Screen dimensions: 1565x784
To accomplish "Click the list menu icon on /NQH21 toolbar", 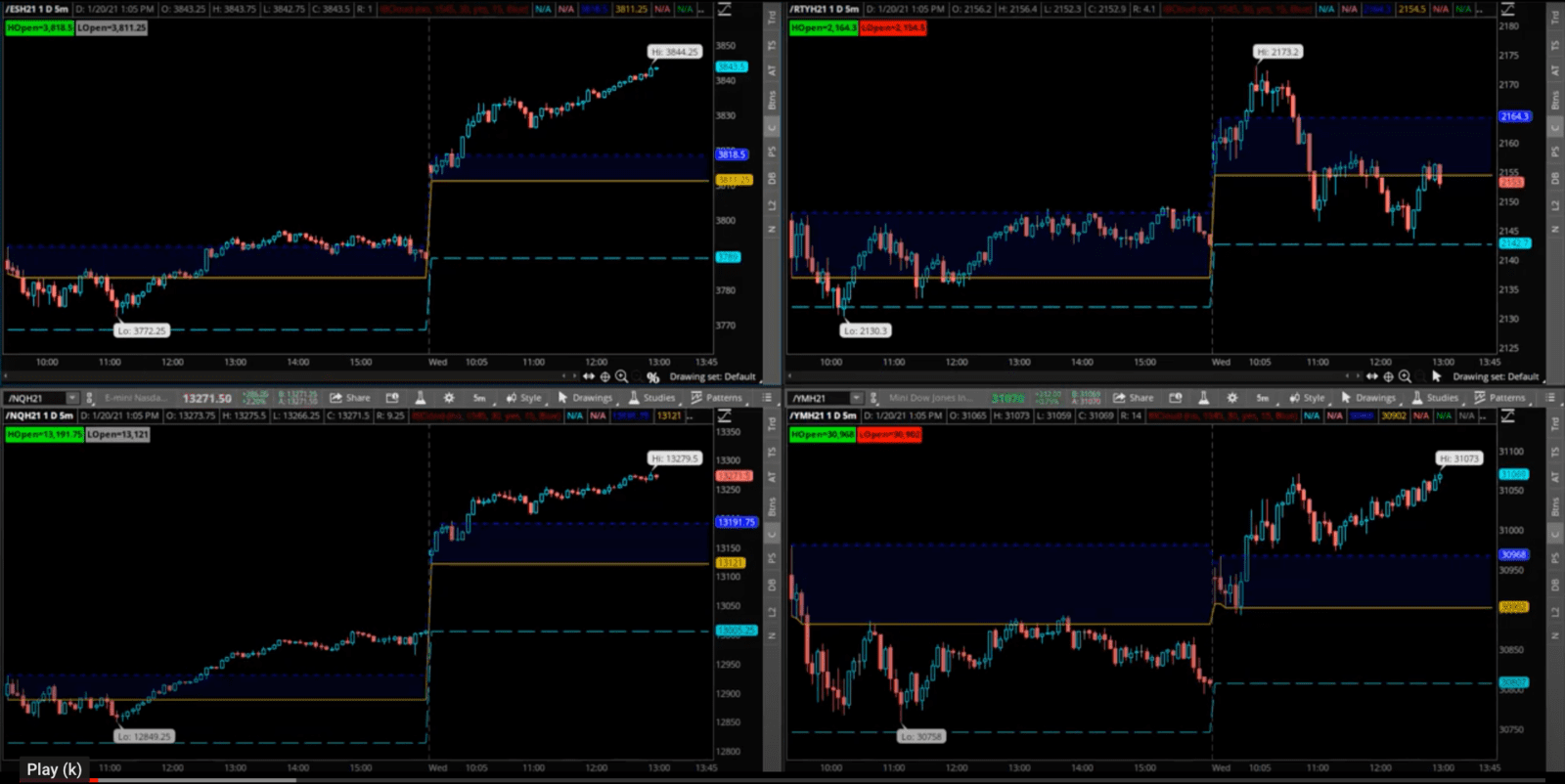I will [768, 398].
